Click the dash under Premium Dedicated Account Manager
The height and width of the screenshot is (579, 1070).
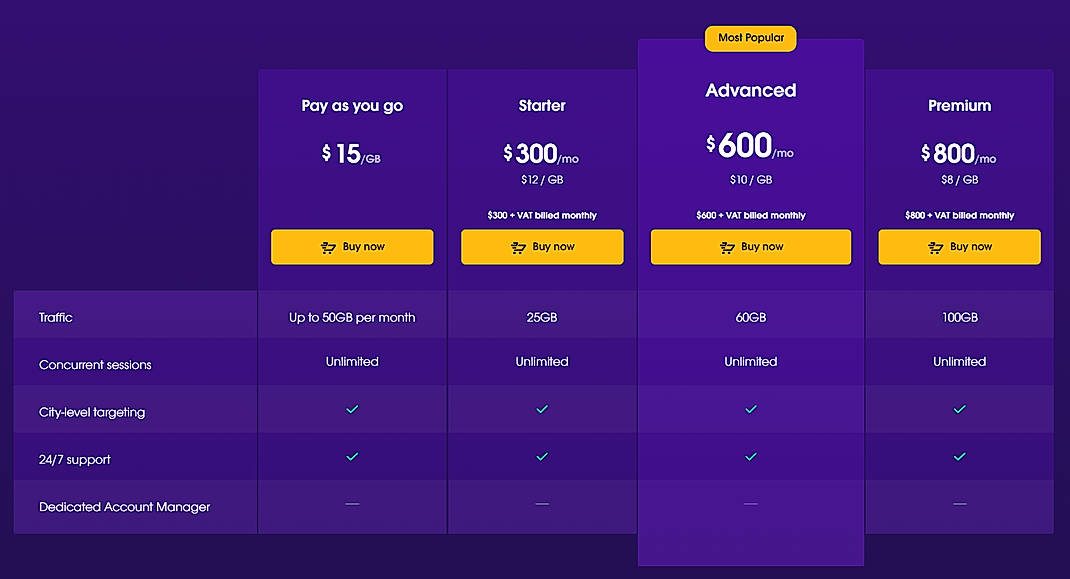pos(959,504)
